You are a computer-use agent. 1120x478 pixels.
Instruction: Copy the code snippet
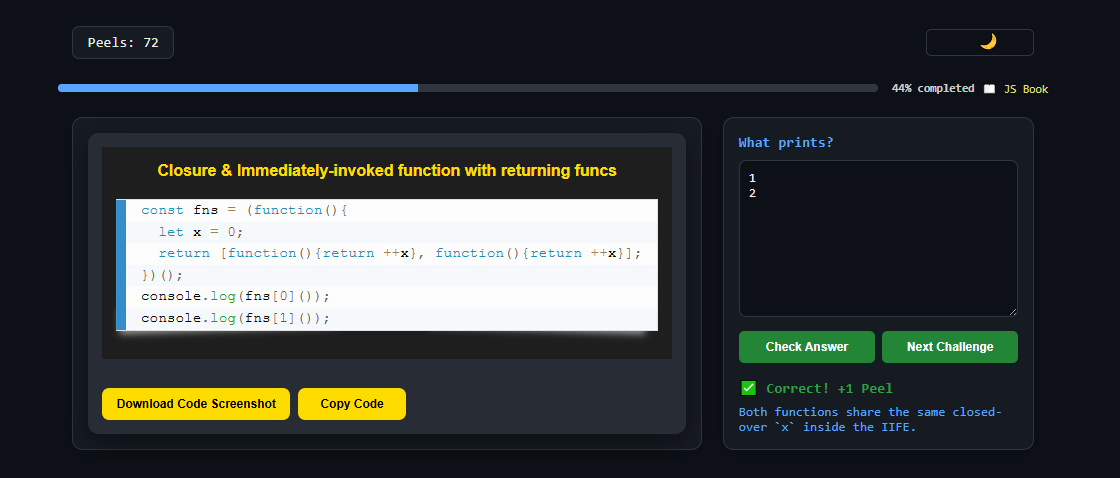coord(351,404)
